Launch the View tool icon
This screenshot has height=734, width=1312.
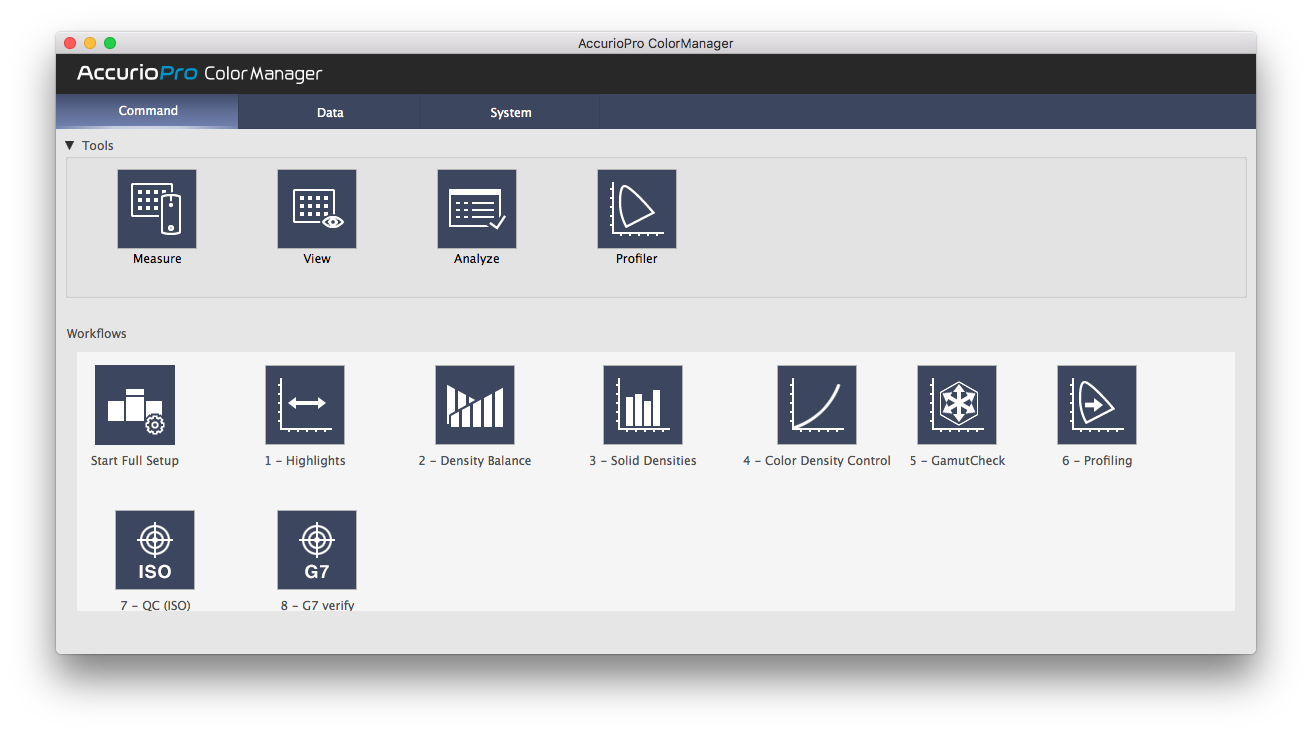[317, 209]
